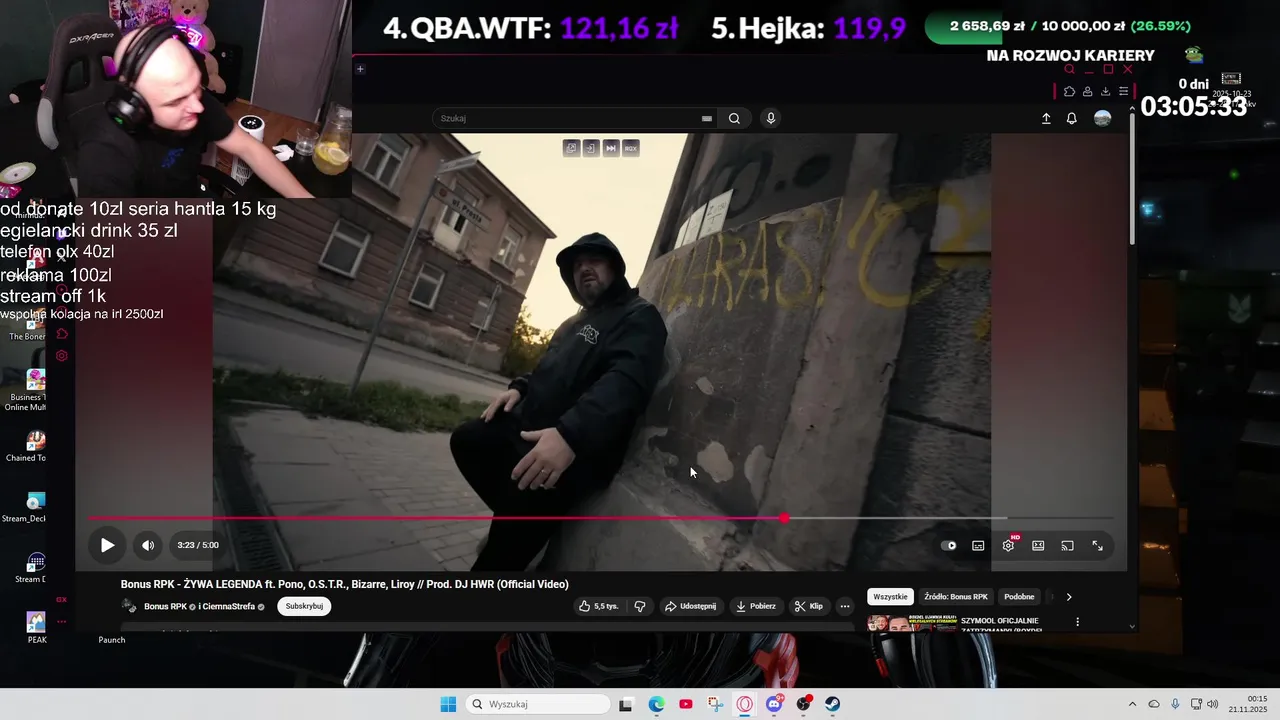Click the red playhead scrubber dot
Image resolution: width=1280 pixels, height=720 pixels.
784,518
